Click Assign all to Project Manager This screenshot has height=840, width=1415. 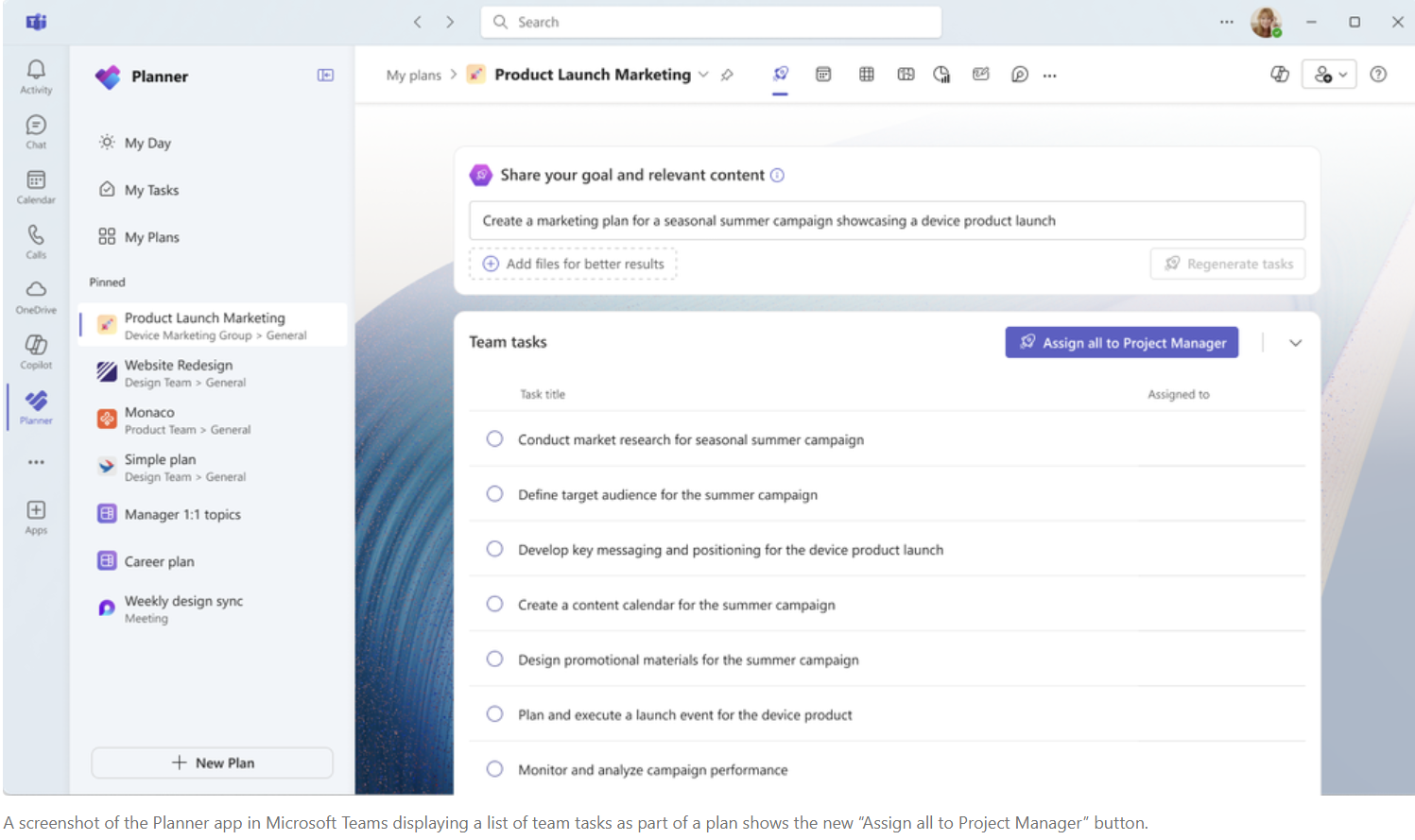pyautogui.click(x=1121, y=343)
